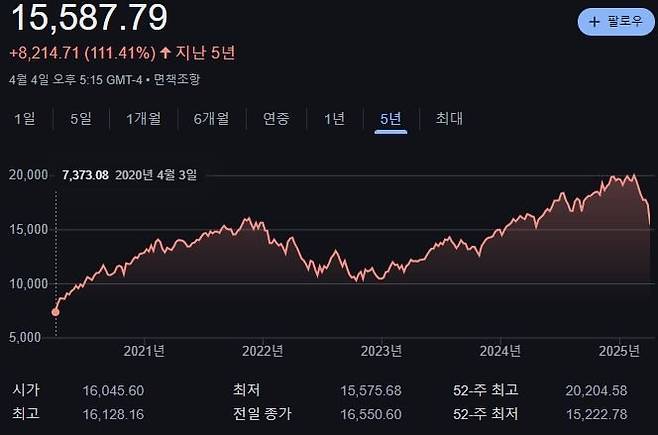The image size is (658, 435).
Task: Click the 10,000 y-axis label
Action: [x=29, y=284]
